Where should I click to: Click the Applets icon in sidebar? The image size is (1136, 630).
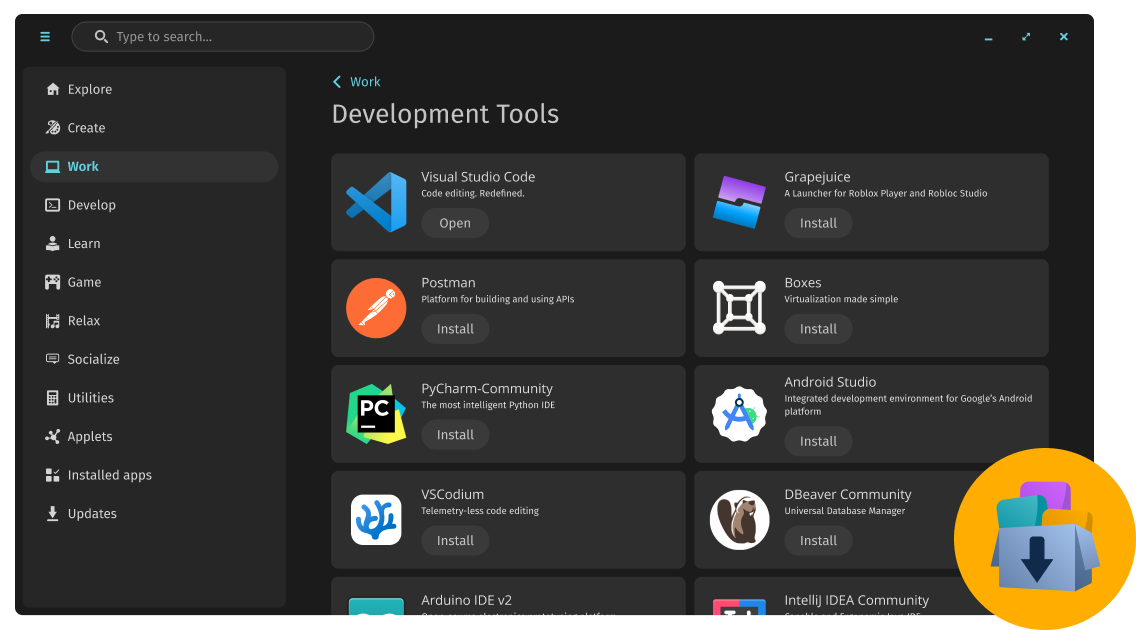coord(52,436)
